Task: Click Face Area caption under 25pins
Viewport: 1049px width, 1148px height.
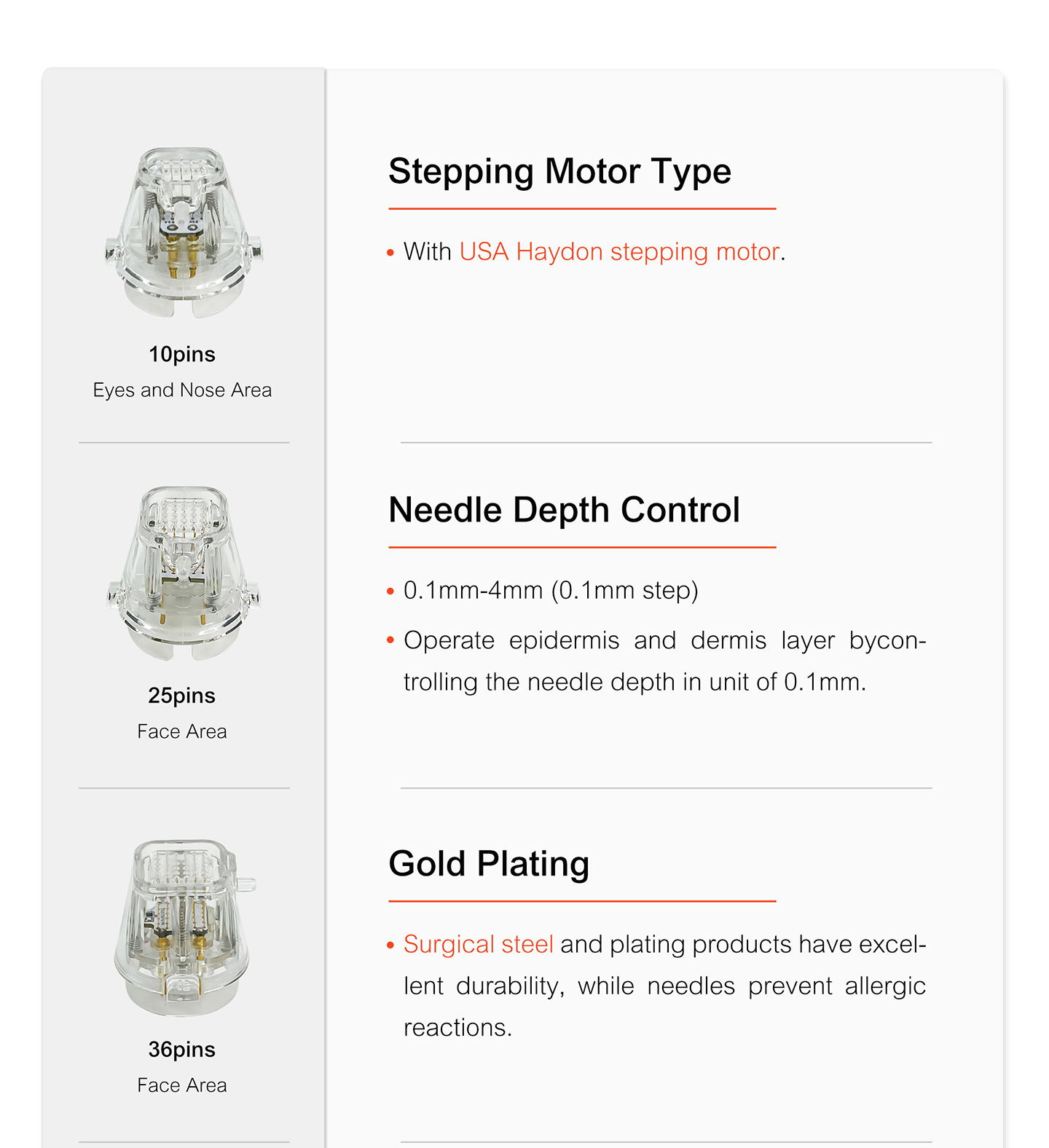Action: pos(182,731)
